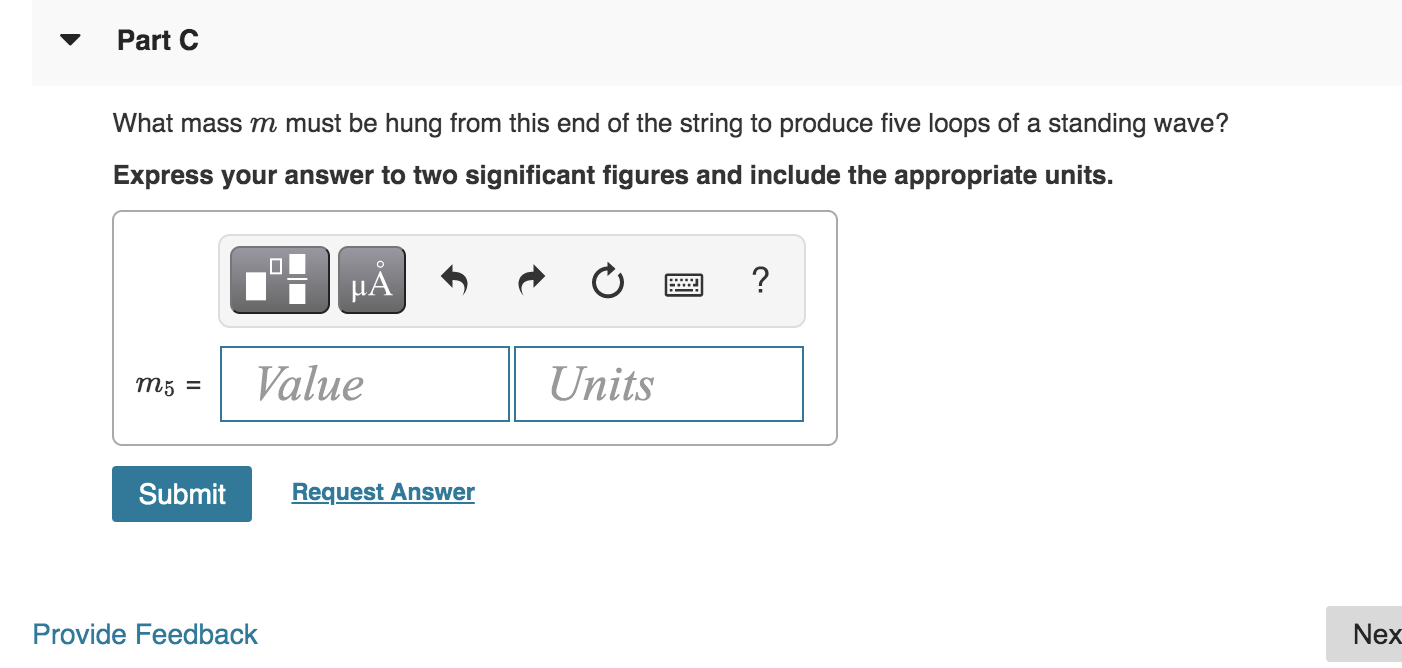The width and height of the screenshot is (1402, 668).
Task: Click inside the Units input field
Action: click(658, 384)
